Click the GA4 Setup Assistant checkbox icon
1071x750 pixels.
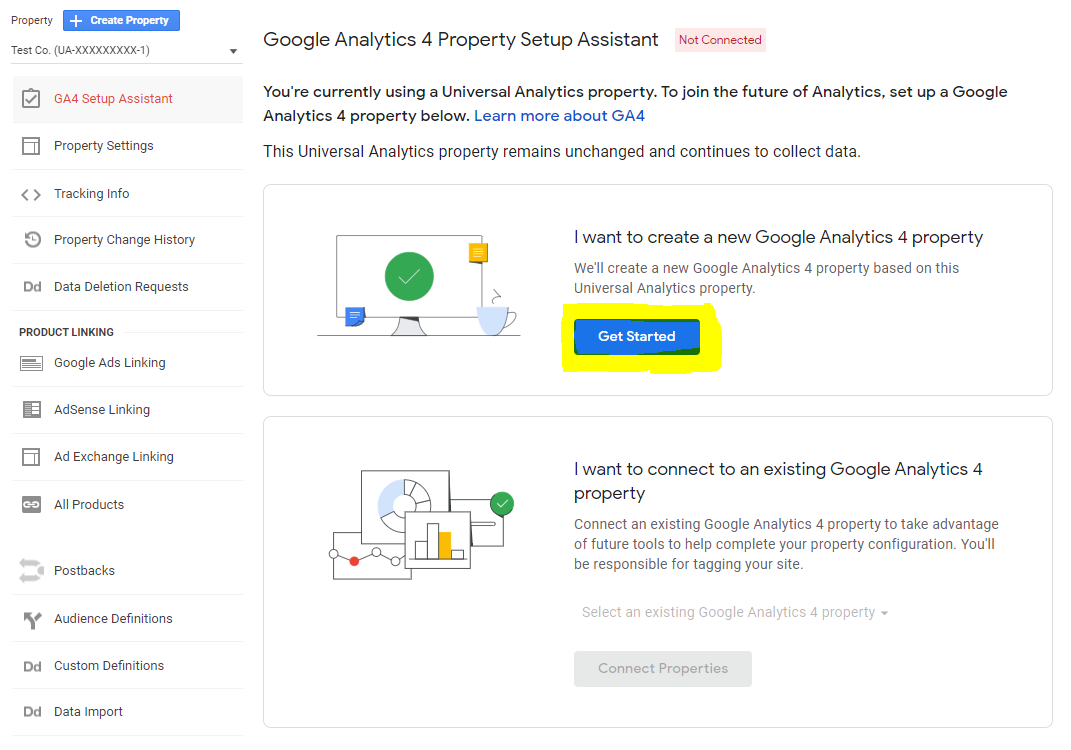pos(31,98)
